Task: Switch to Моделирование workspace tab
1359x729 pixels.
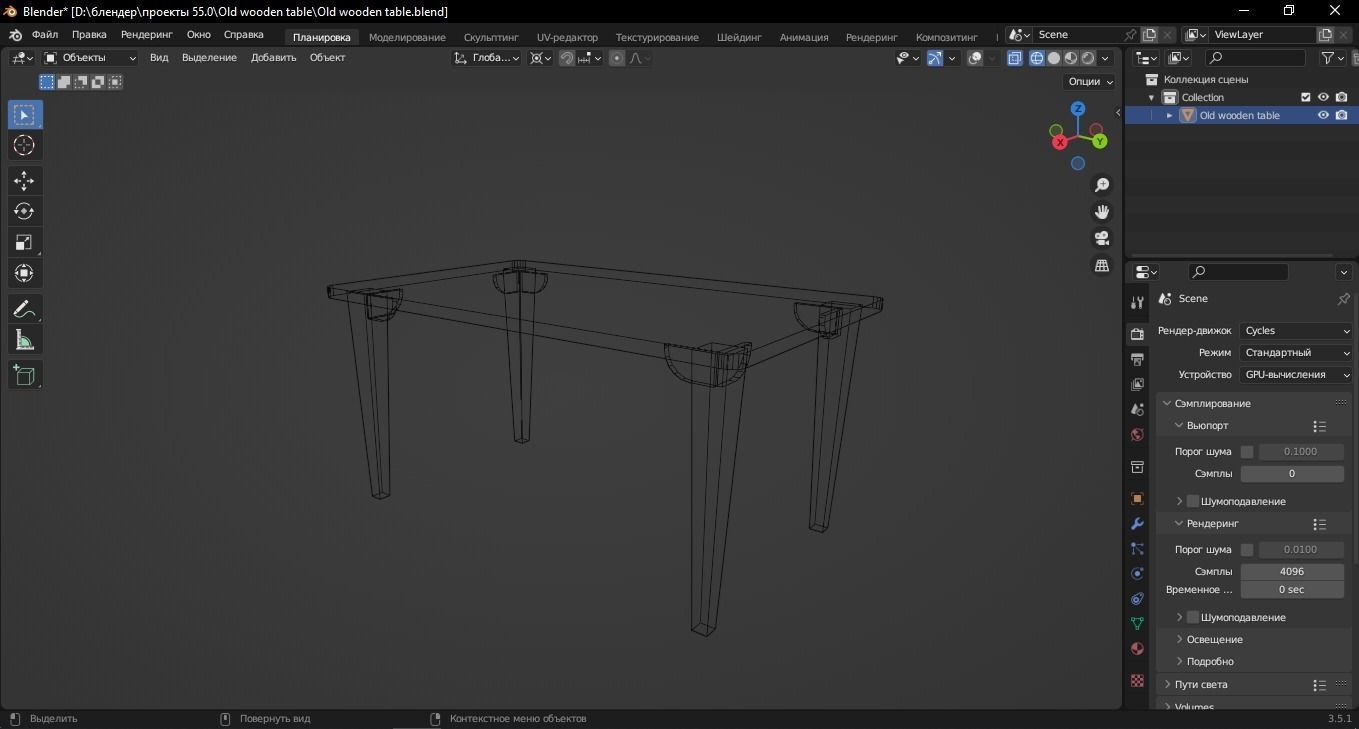Action: point(407,37)
